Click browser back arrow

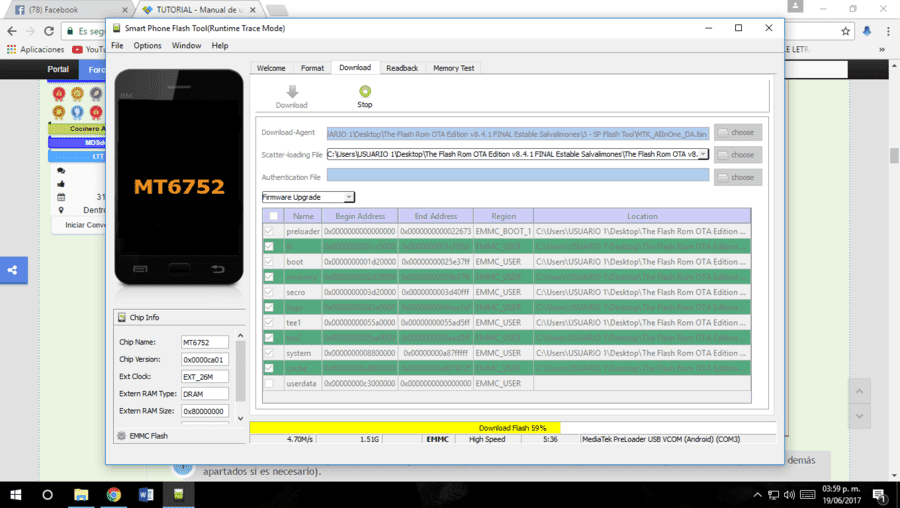[12, 31]
